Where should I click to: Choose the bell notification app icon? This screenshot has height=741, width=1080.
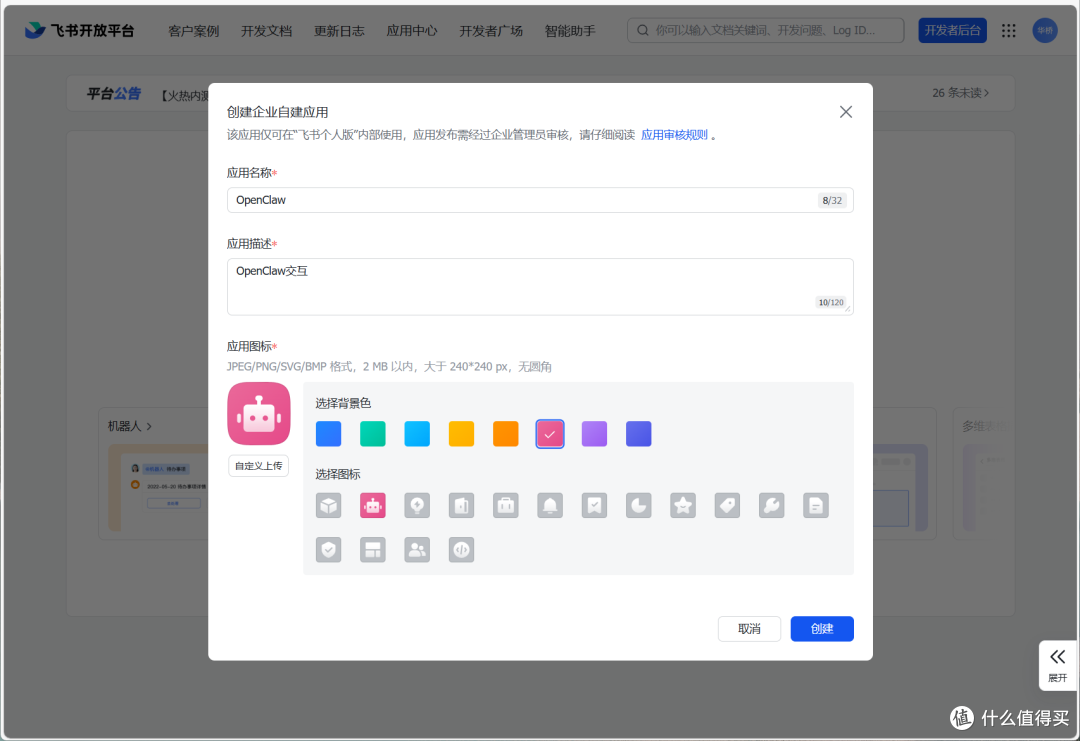tap(550, 505)
